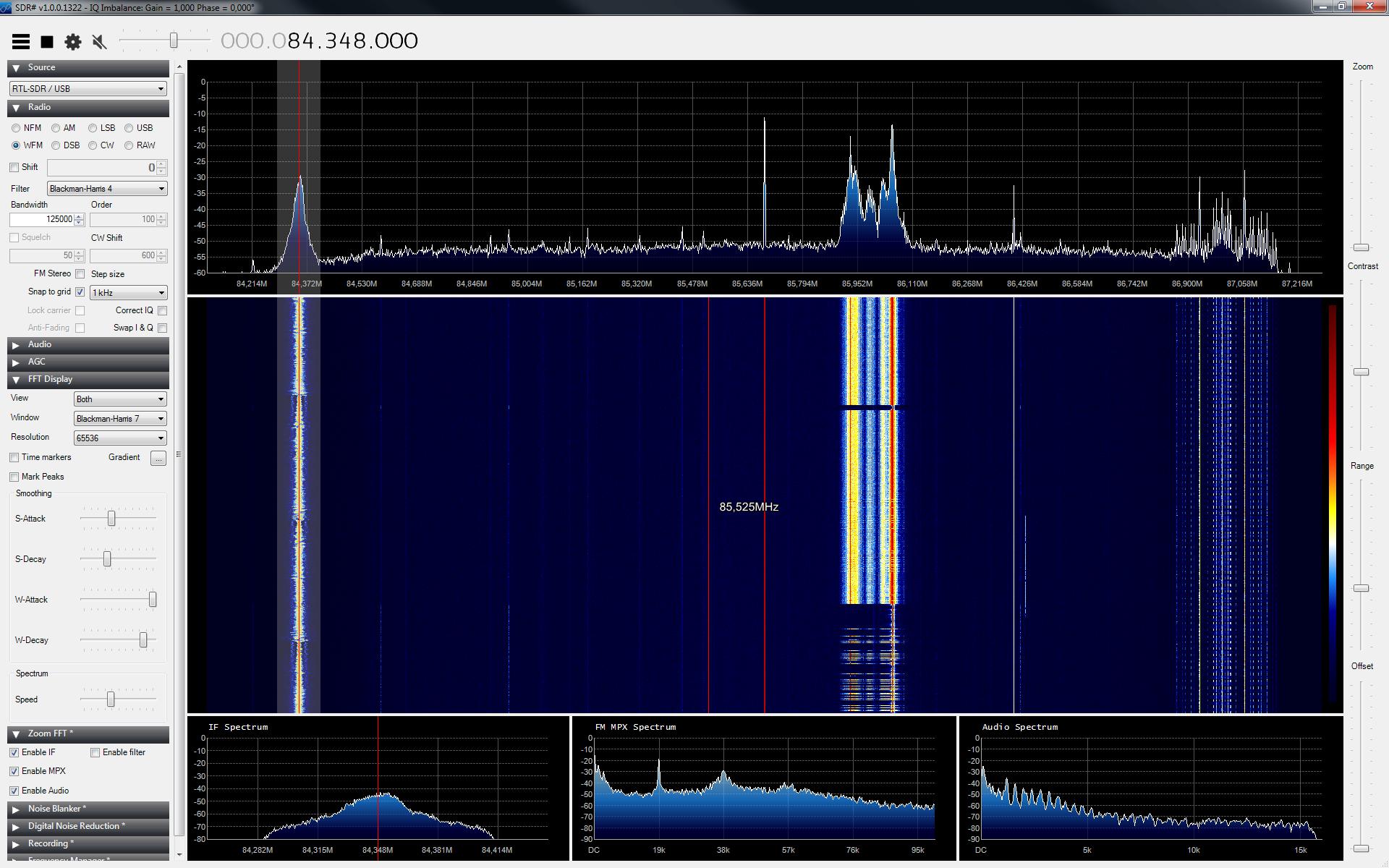Click the 19k pilot peak in FM MPX Spectrum
The image size is (1389, 868).
click(658, 778)
